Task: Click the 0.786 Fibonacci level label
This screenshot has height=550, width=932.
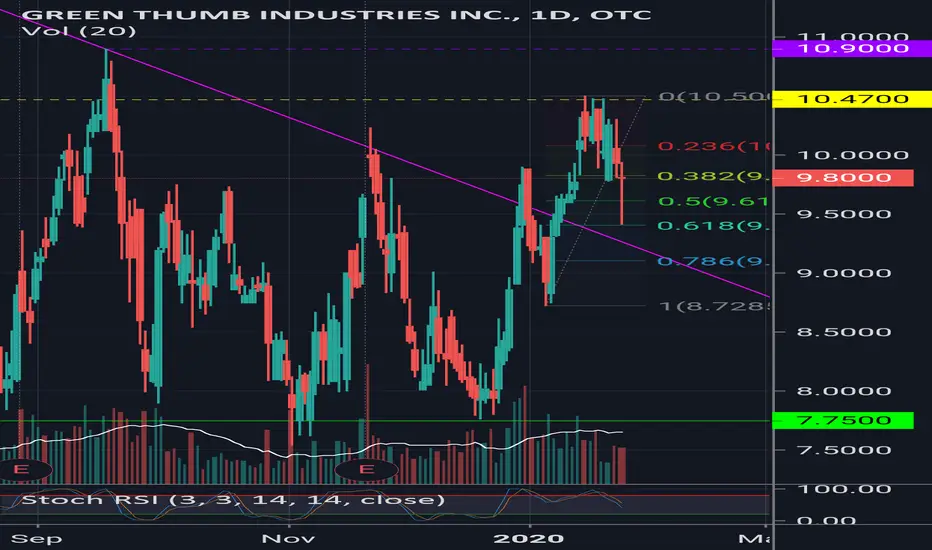Action: coord(713,262)
